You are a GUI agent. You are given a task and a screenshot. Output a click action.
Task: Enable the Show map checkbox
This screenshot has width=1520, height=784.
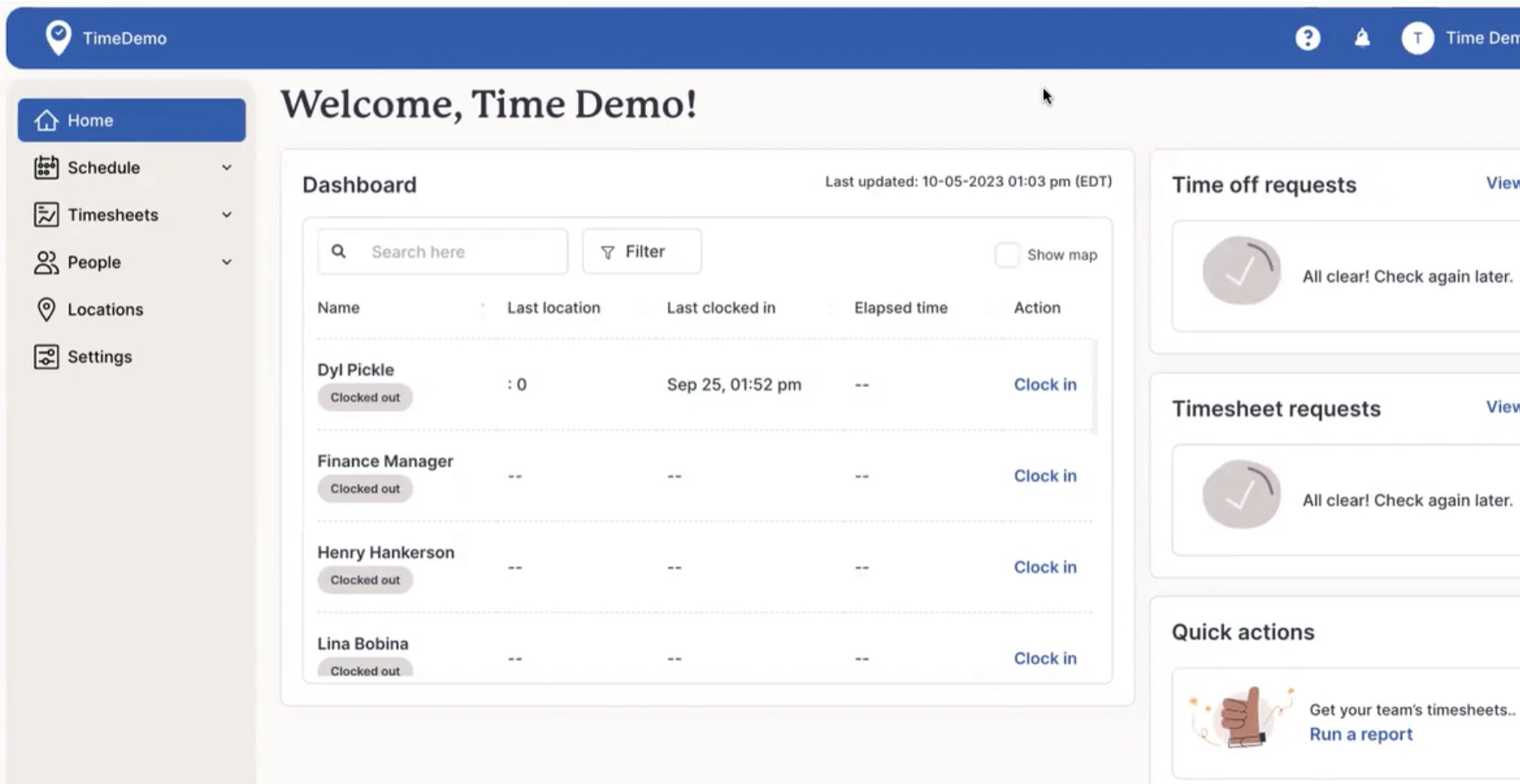(x=1007, y=254)
